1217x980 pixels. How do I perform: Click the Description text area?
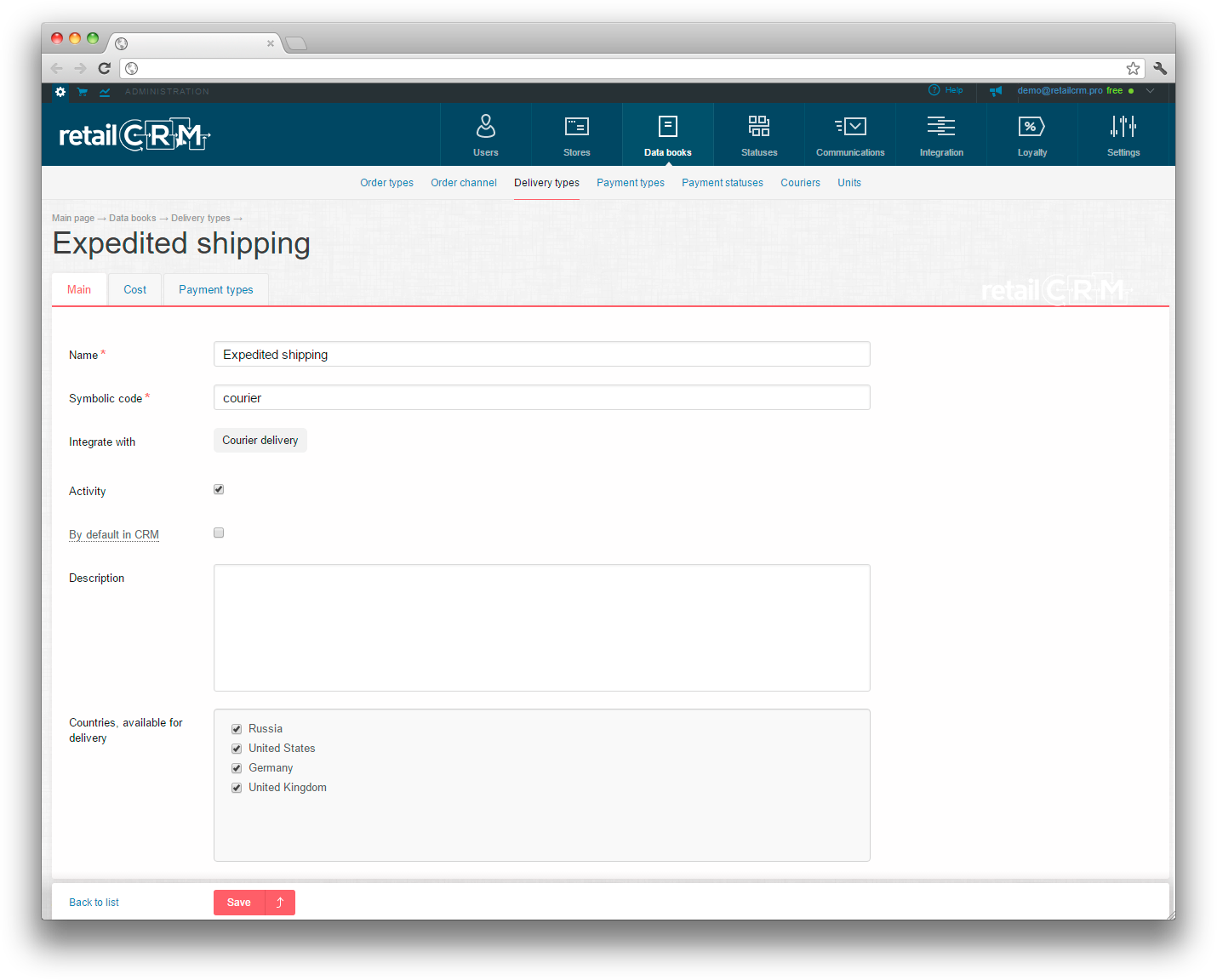(542, 628)
